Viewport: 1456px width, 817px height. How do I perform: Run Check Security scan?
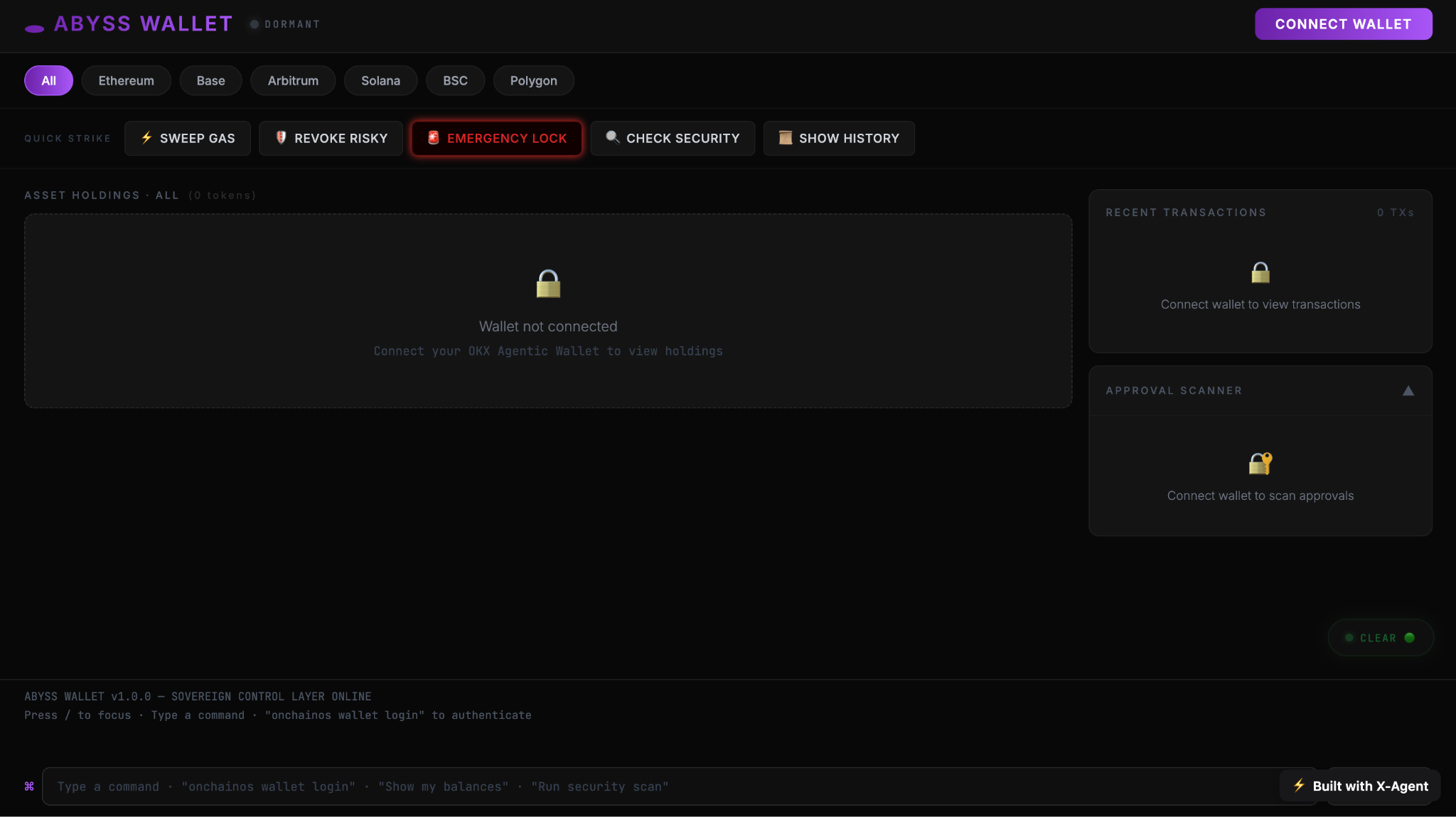pyautogui.click(x=673, y=138)
